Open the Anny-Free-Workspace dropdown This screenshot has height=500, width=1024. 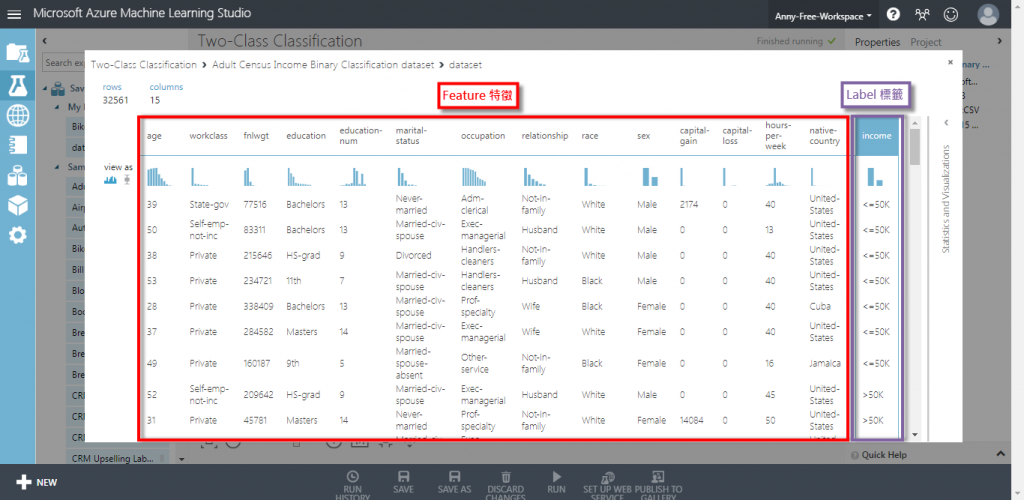(x=823, y=16)
